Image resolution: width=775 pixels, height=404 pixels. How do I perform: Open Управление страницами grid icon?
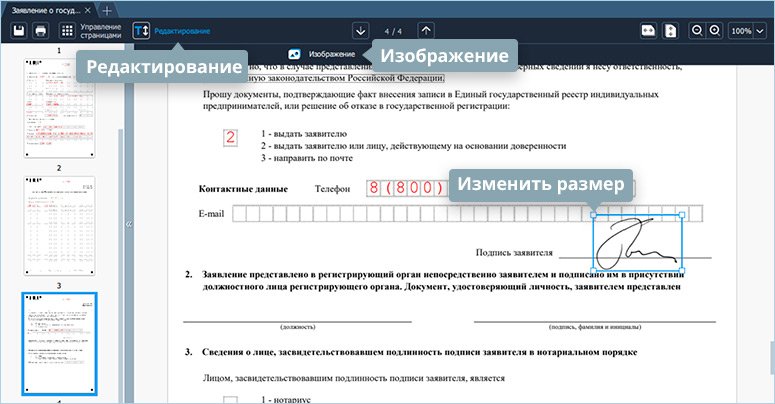[67, 31]
